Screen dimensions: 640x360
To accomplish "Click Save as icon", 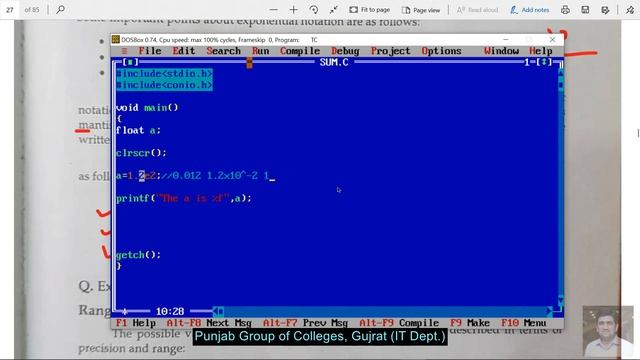I will point(605,9).
